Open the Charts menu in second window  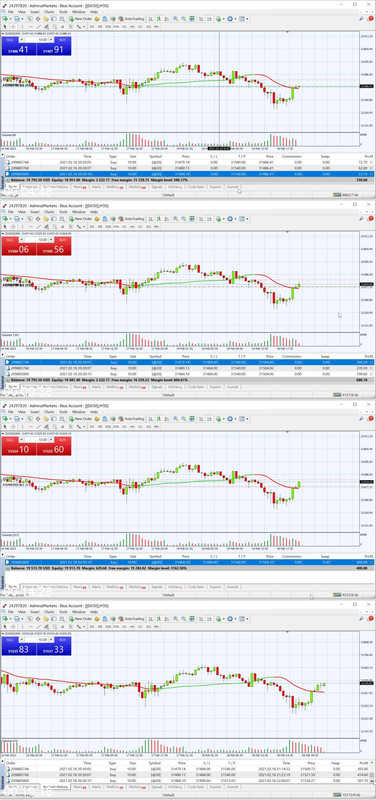click(x=49, y=211)
